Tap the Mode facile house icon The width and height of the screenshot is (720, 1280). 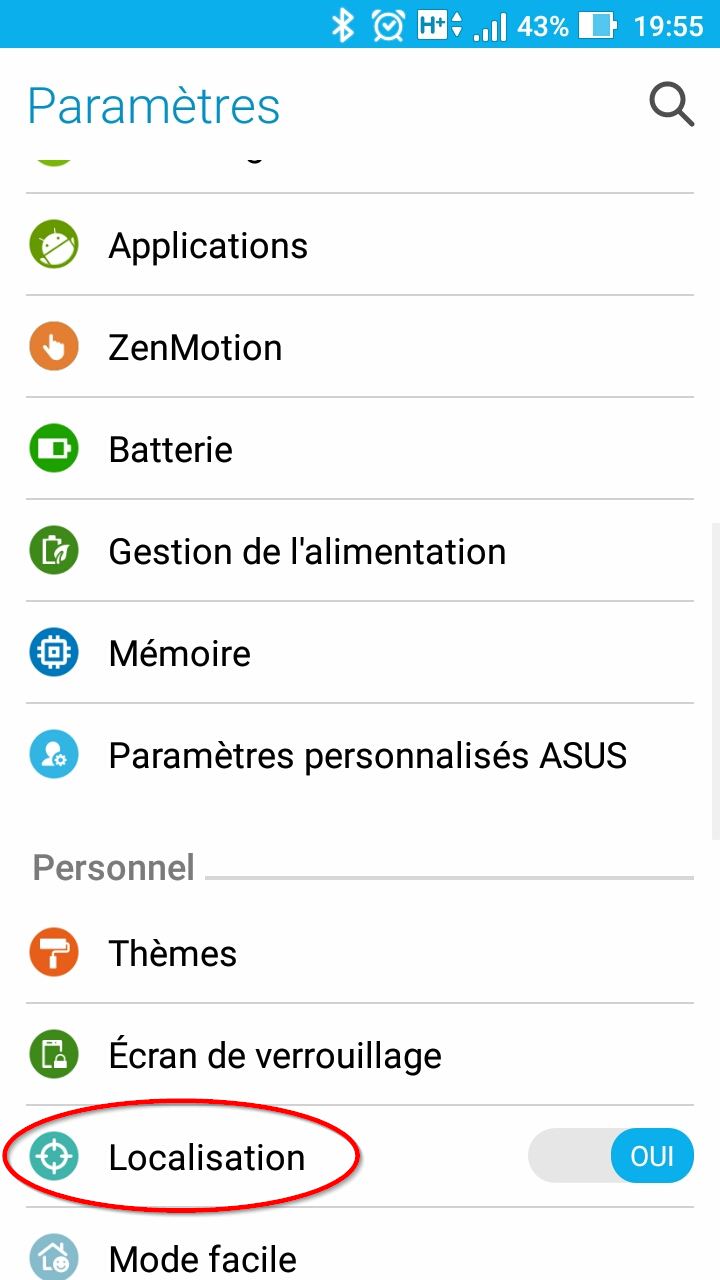coord(54,1257)
